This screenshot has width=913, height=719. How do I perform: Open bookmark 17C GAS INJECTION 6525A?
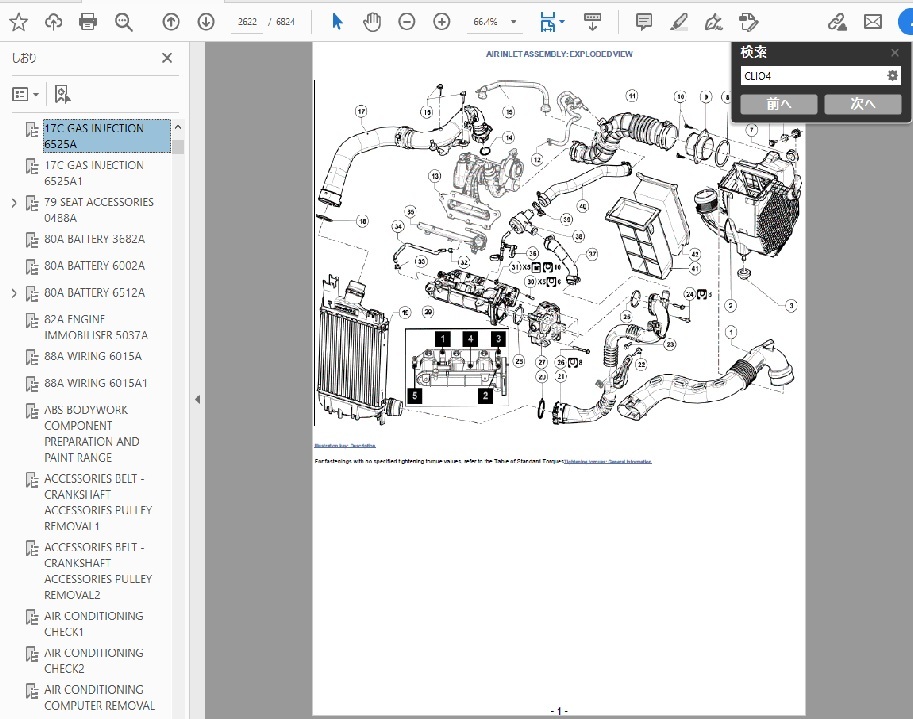pyautogui.click(x=107, y=136)
